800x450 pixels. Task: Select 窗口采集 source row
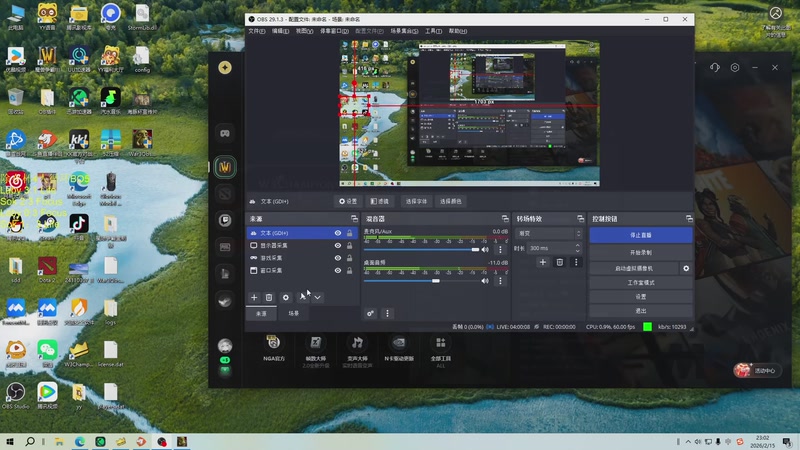[301, 270]
